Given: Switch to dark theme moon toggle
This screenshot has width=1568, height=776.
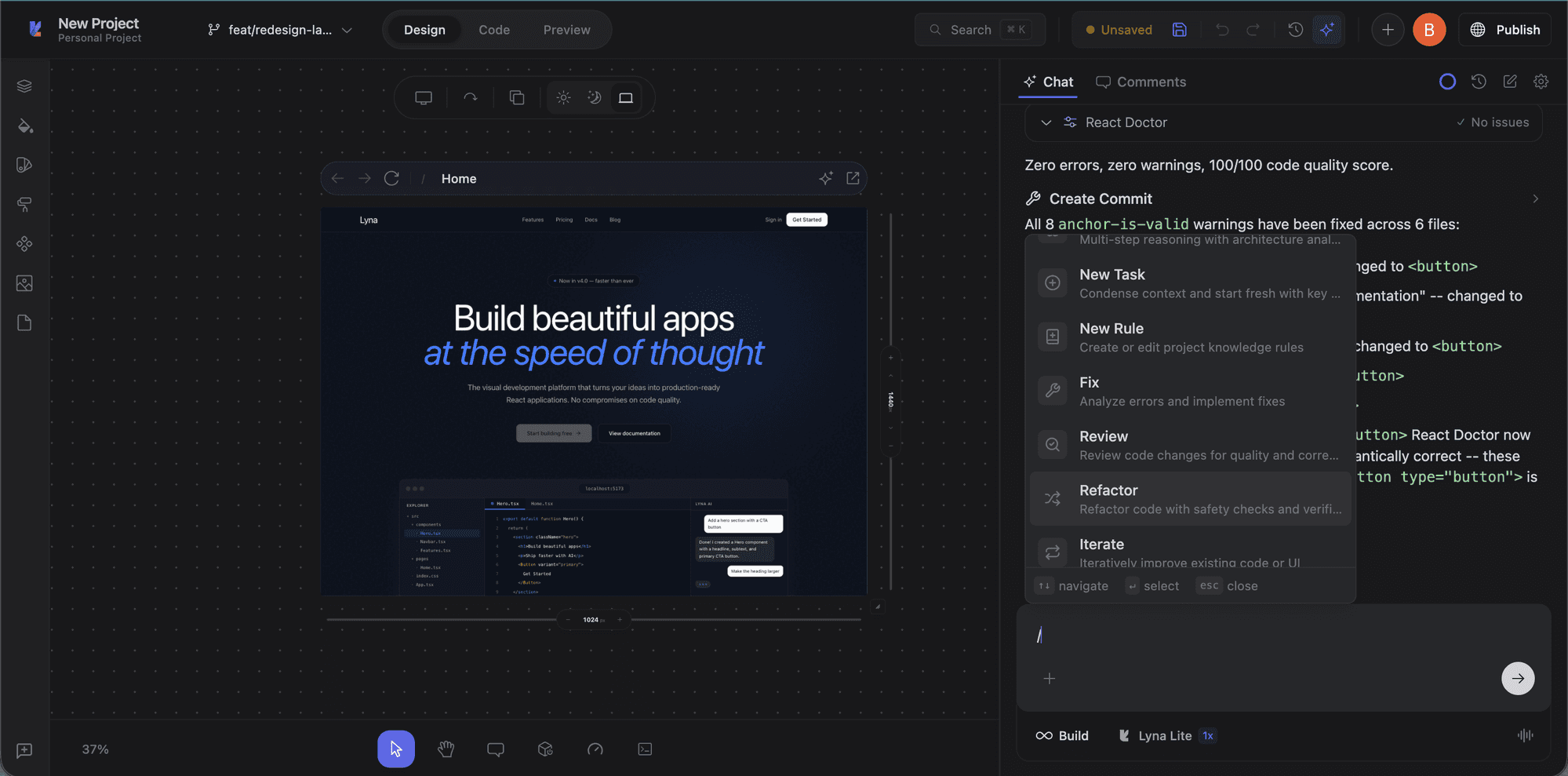Looking at the screenshot, I should (595, 97).
